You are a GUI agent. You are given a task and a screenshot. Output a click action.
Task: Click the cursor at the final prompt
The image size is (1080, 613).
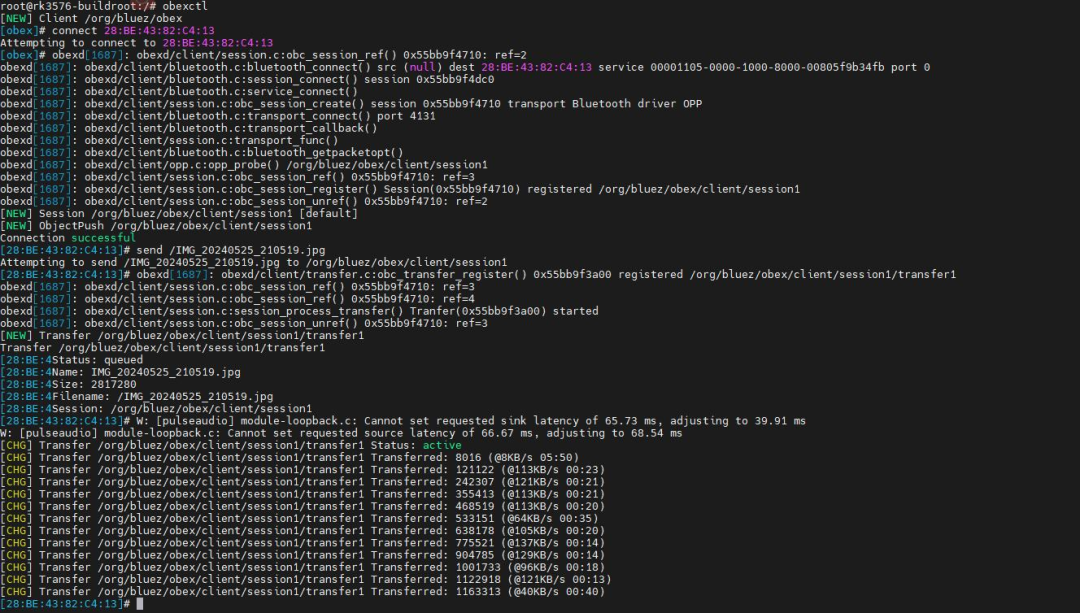pos(140,604)
